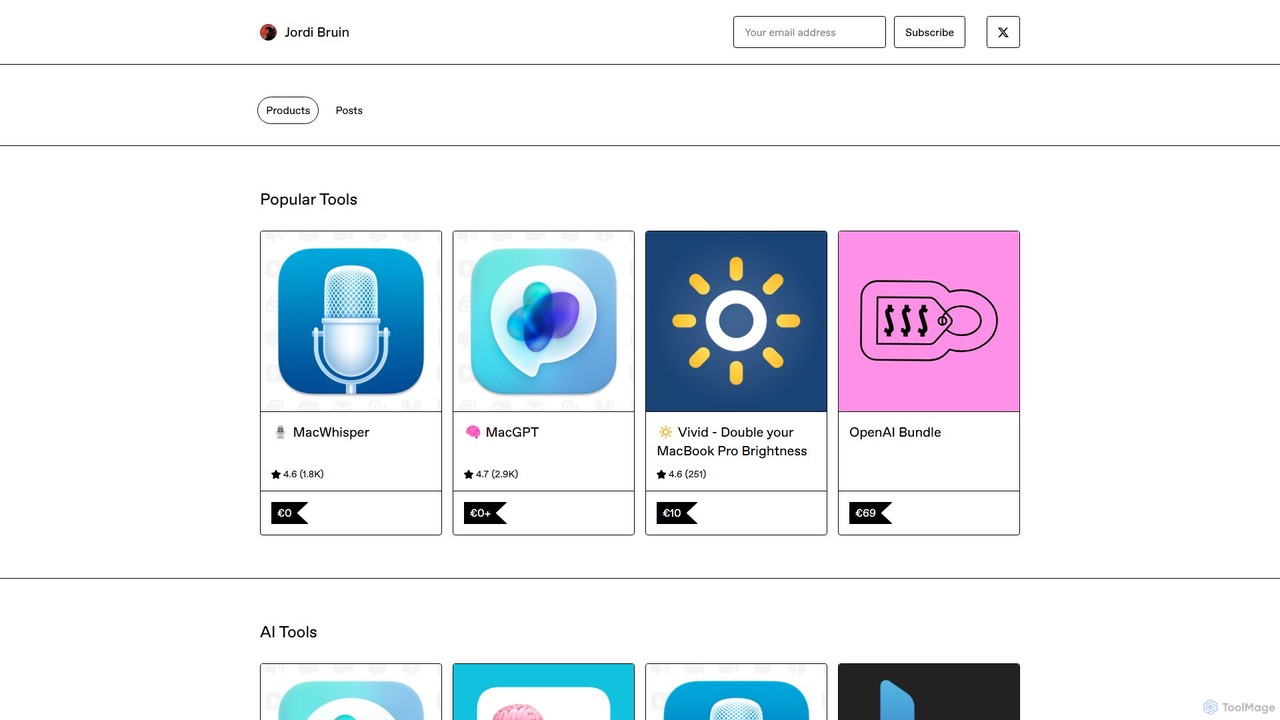Click the €69 price tag on OpenAI Bundle
The image size is (1280, 720).
(x=870, y=513)
